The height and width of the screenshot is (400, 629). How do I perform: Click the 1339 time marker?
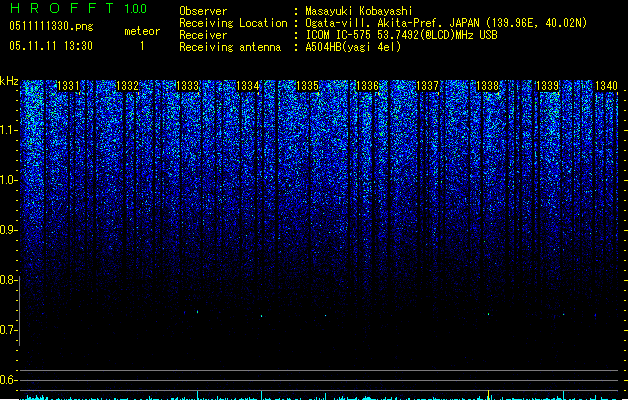pyautogui.click(x=548, y=86)
